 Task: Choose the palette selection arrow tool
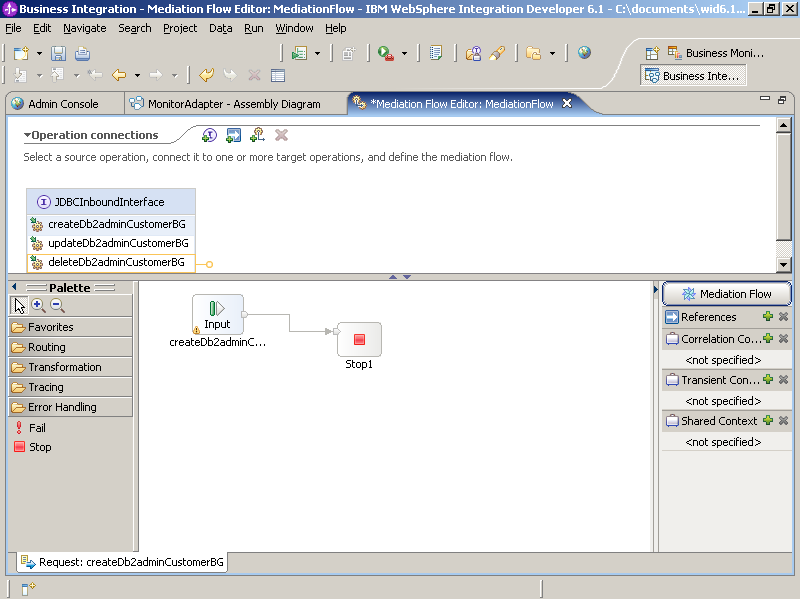(x=19, y=306)
